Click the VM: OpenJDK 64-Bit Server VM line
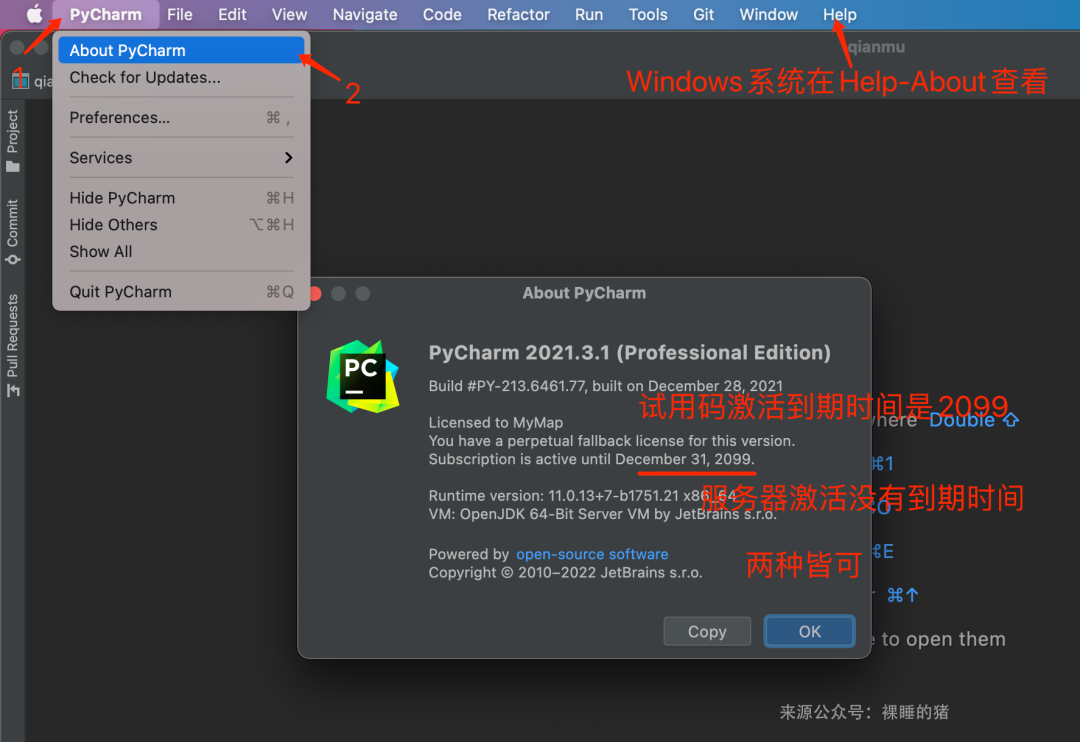This screenshot has height=742, width=1080. coord(602,515)
